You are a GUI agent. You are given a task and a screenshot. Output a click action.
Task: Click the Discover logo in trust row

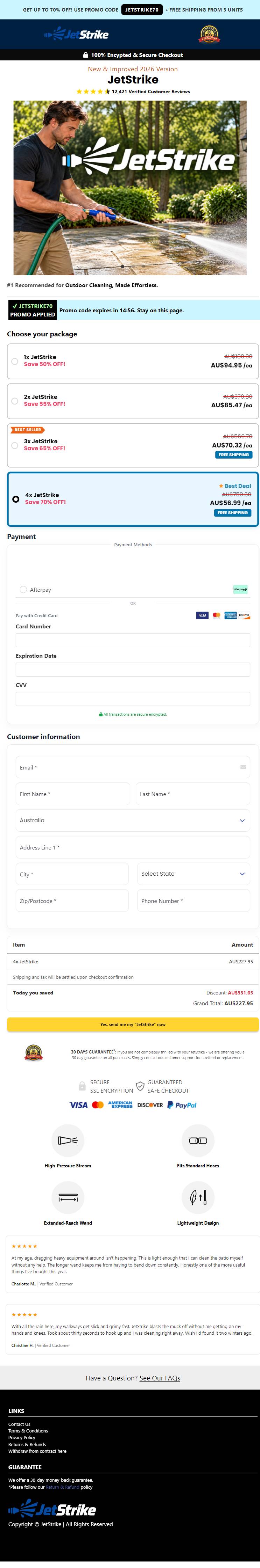point(150,1105)
